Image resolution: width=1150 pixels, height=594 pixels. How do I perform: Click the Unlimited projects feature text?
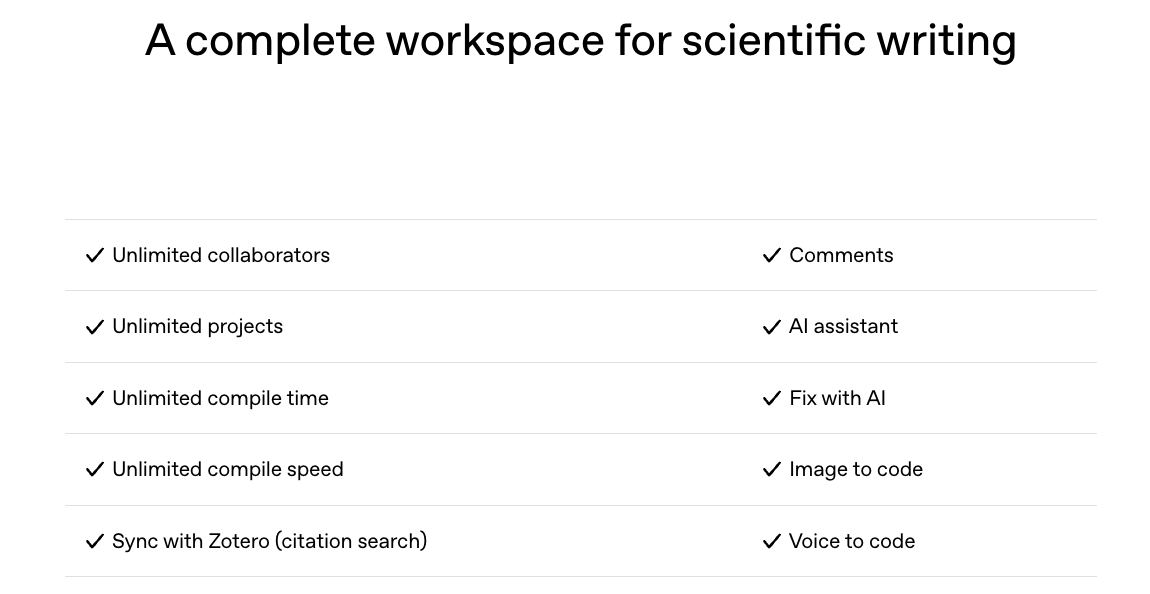point(197,326)
